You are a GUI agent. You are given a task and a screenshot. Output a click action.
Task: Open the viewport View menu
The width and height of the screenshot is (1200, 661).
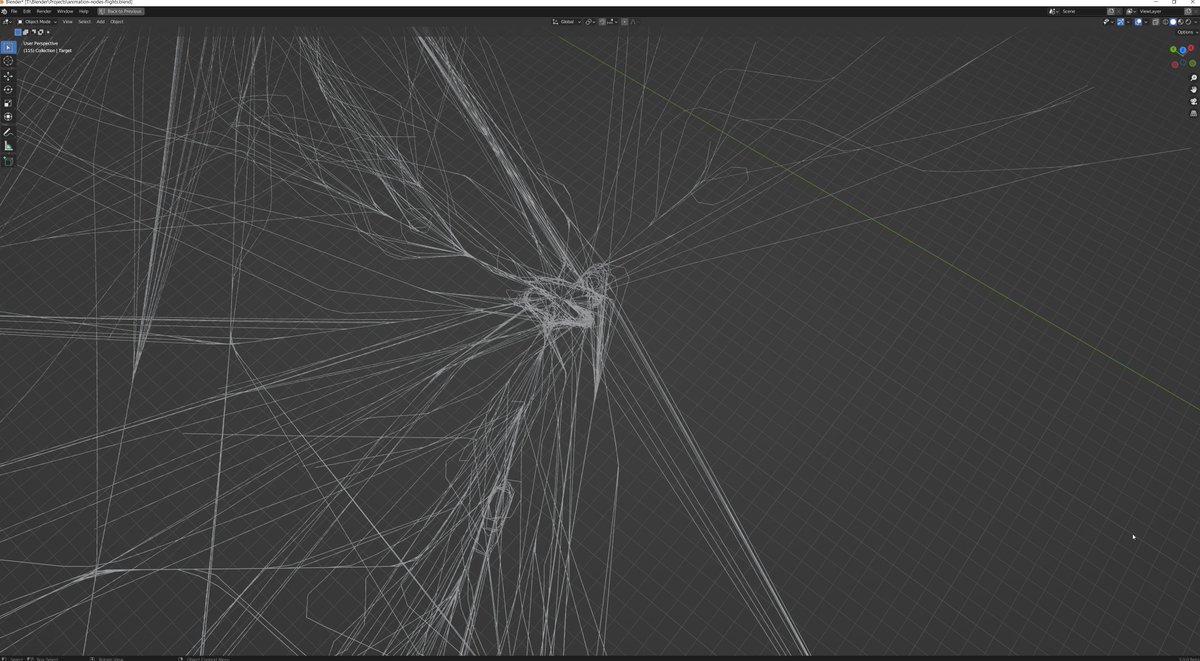click(x=67, y=22)
